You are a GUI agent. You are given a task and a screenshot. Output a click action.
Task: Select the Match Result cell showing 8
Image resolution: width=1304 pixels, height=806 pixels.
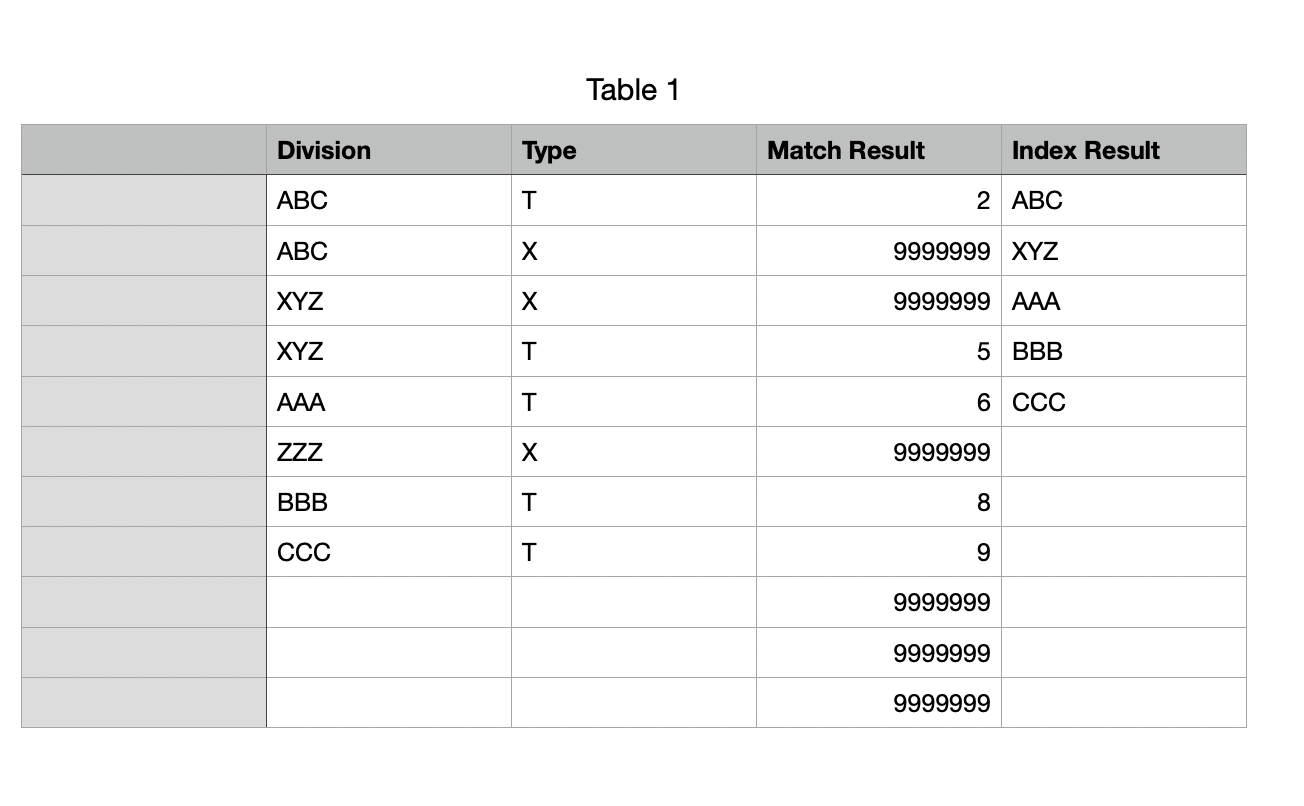click(x=878, y=502)
